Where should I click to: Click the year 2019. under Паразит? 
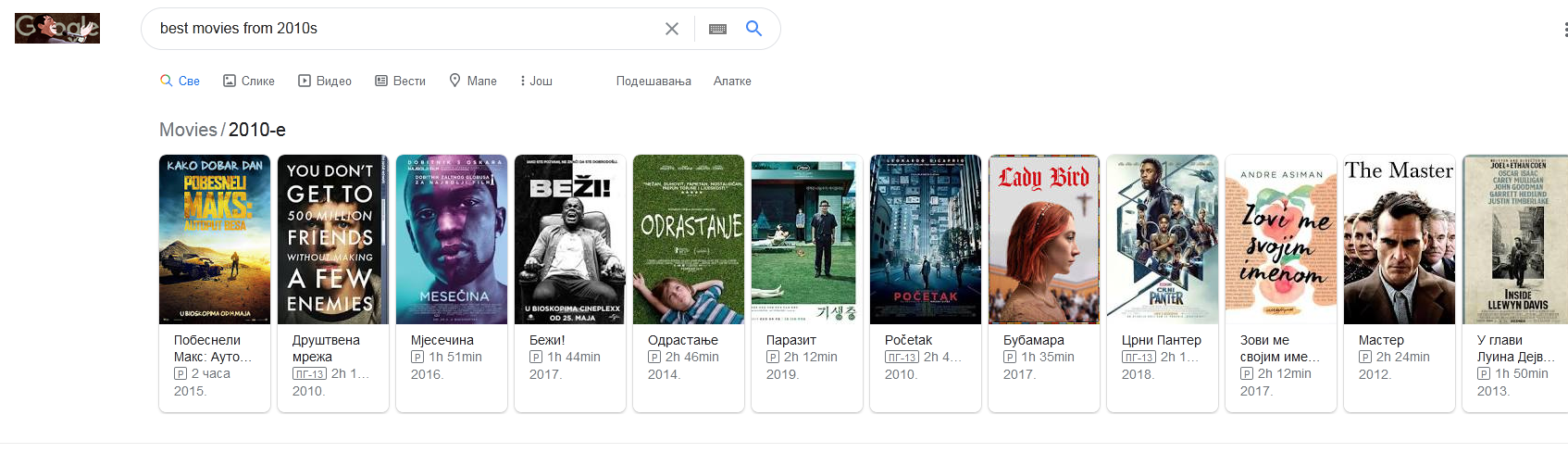click(x=781, y=374)
